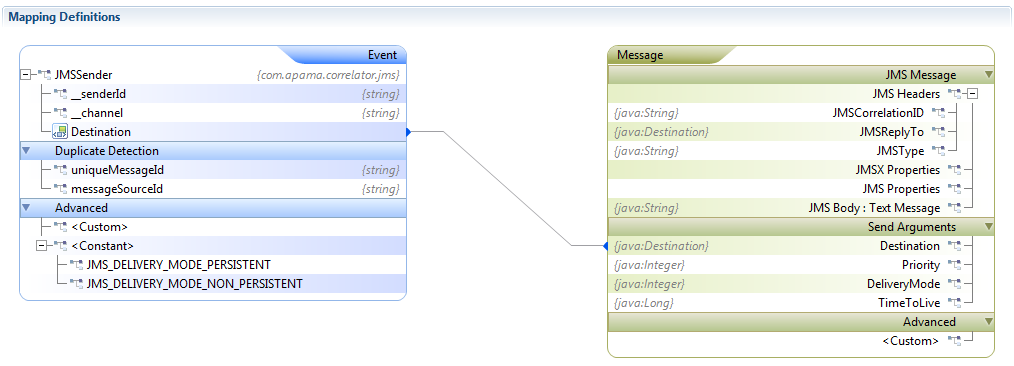
Task: Select the Message panel tab
Action: coord(640,55)
